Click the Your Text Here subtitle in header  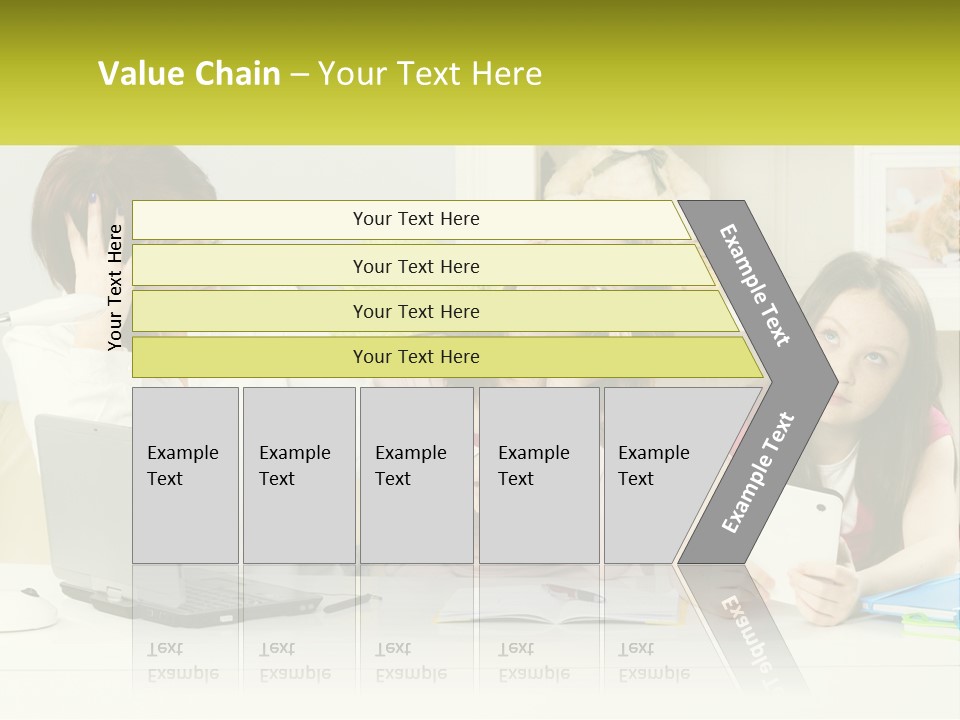[x=430, y=73]
